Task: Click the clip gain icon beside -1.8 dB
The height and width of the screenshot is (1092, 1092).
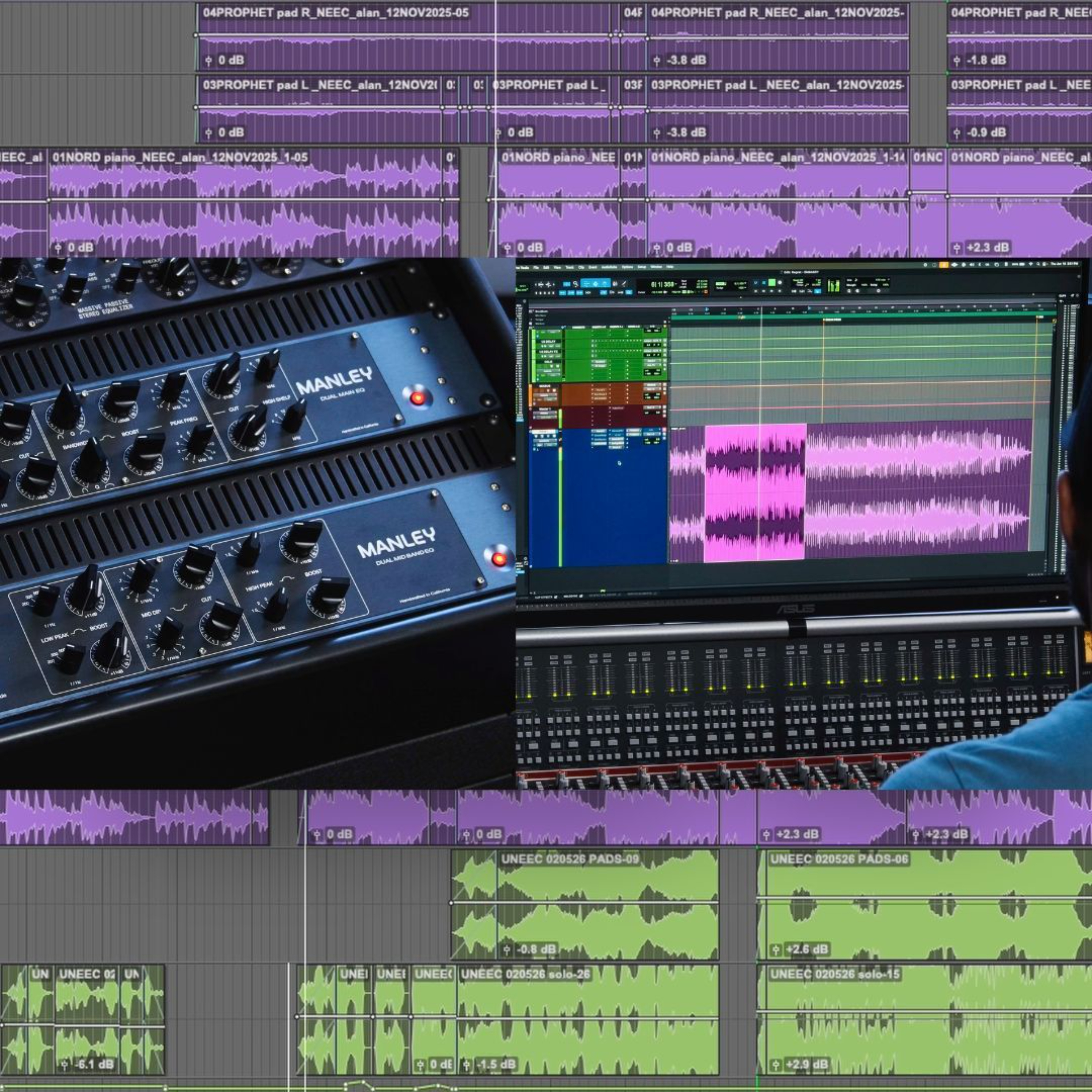Action: coord(957,60)
